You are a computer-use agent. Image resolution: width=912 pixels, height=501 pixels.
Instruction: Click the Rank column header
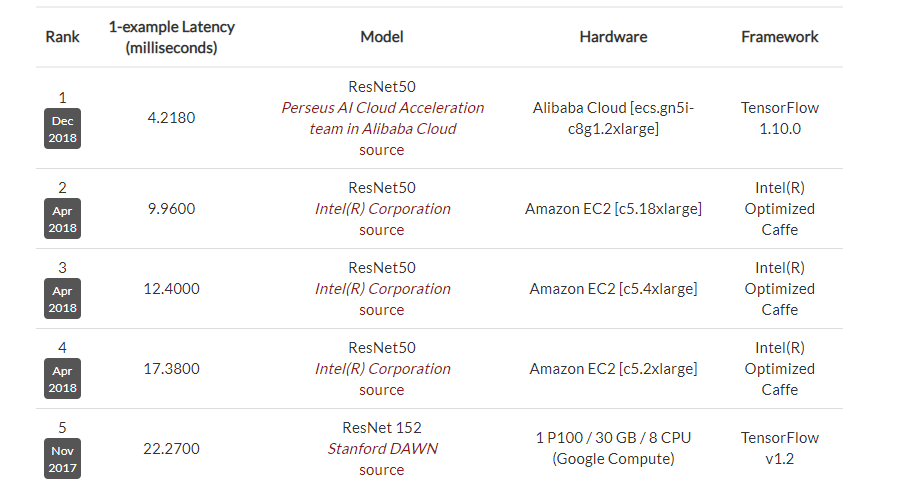coord(62,37)
